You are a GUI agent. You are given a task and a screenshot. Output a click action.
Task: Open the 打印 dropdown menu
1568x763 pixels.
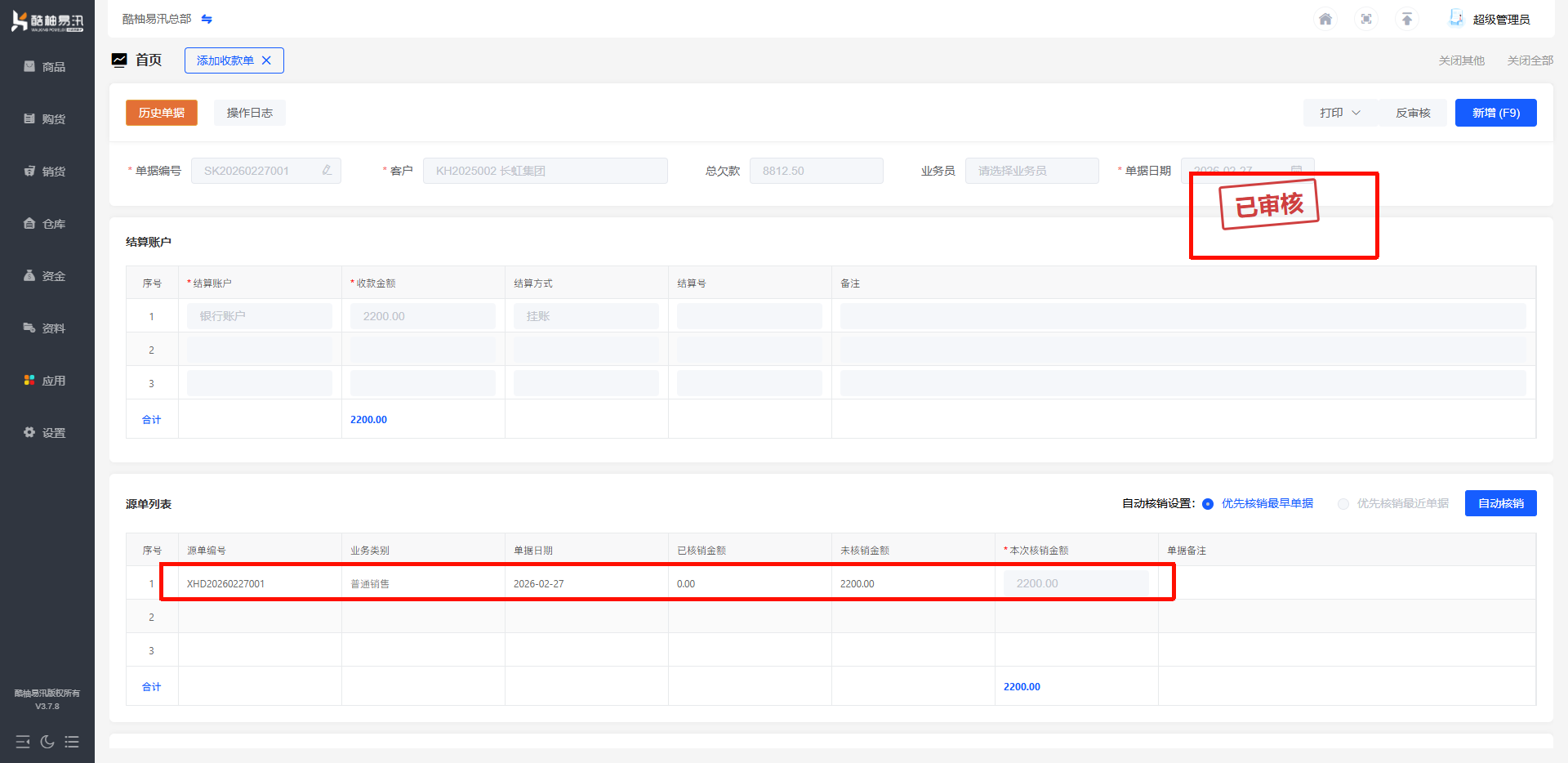click(x=1339, y=113)
